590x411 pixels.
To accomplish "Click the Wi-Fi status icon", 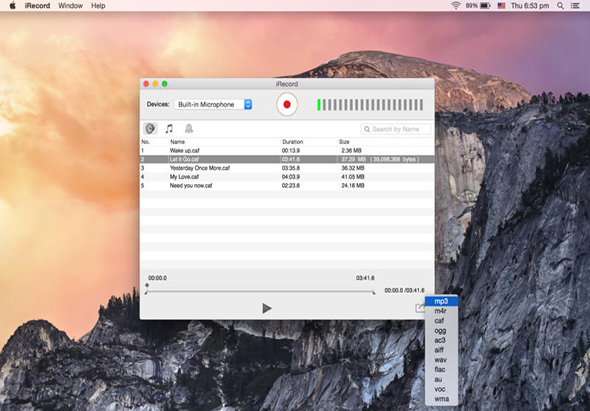I will [x=456, y=6].
